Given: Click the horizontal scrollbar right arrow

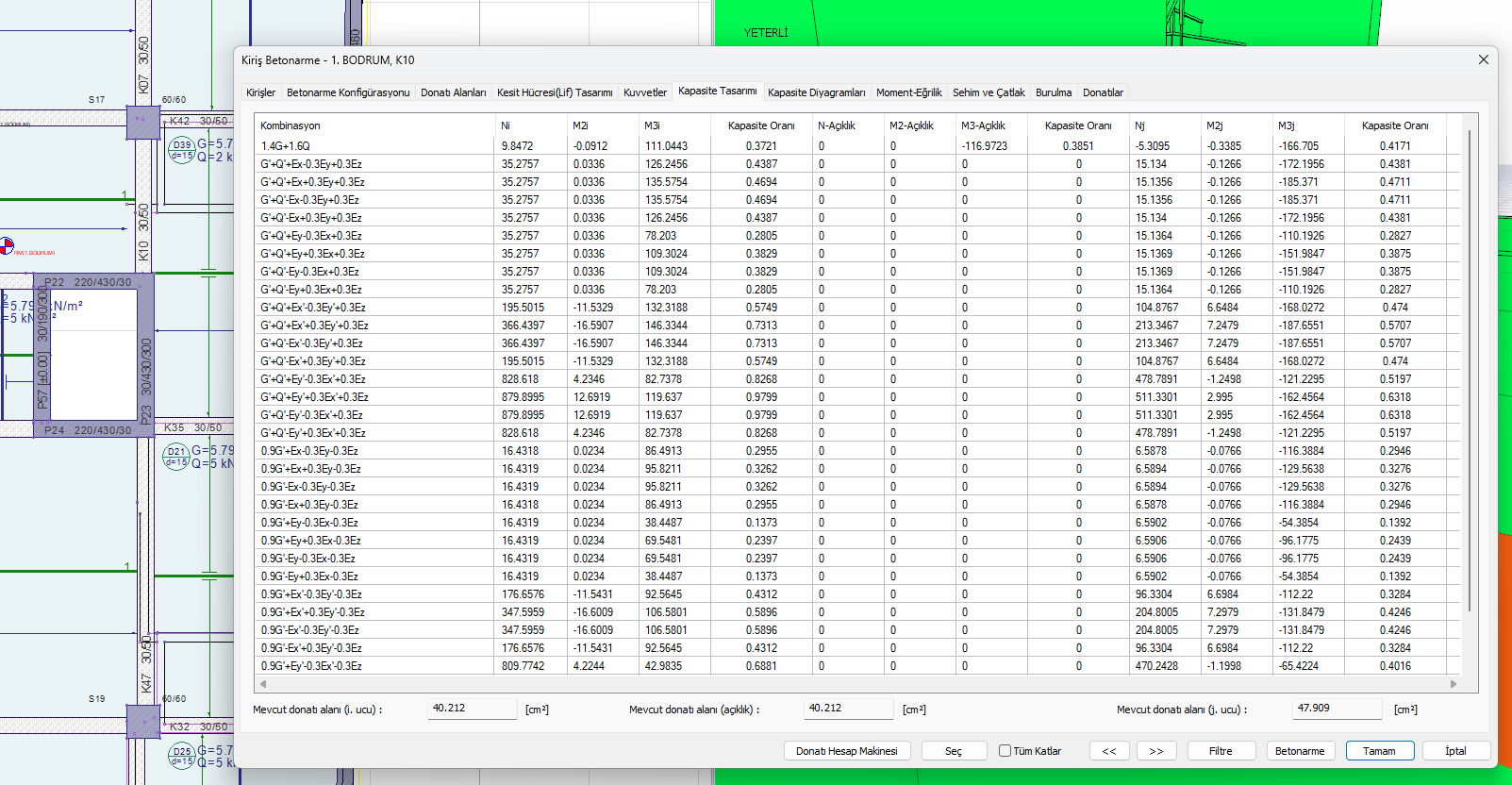Looking at the screenshot, I should (1454, 684).
